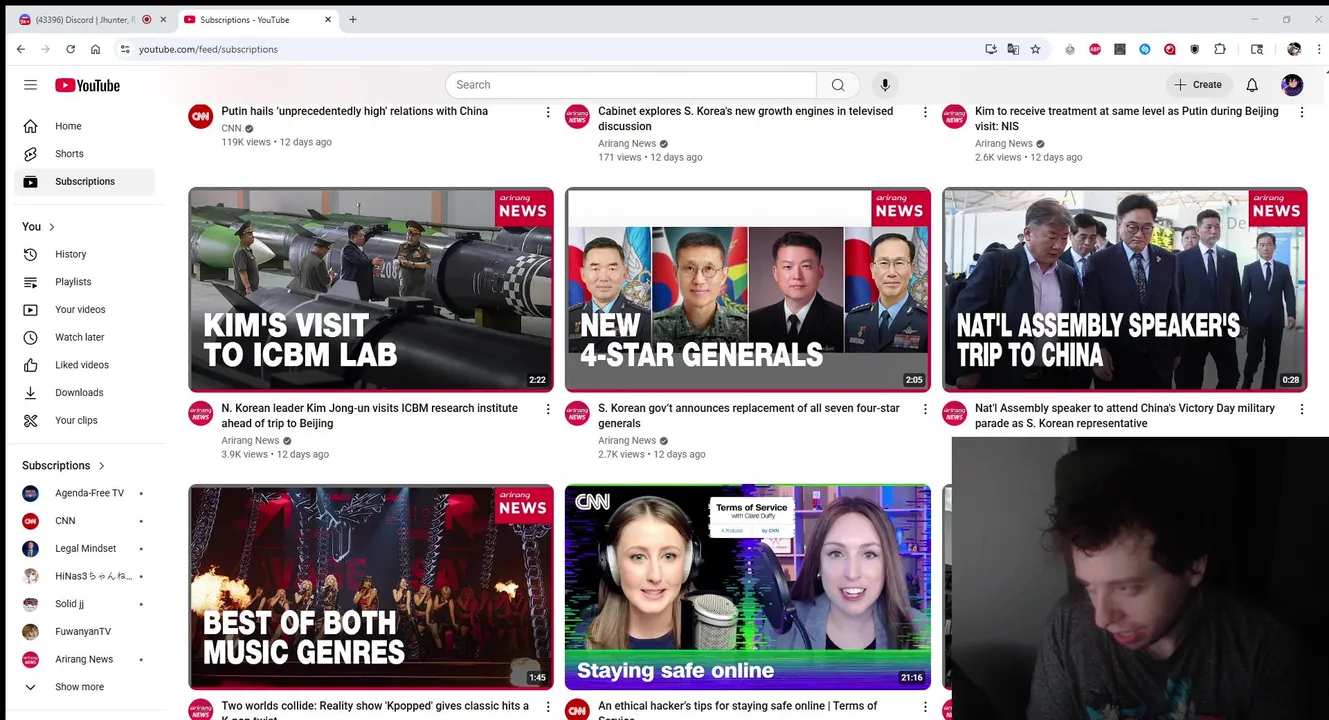Open options for four-star generals video

coord(925,409)
